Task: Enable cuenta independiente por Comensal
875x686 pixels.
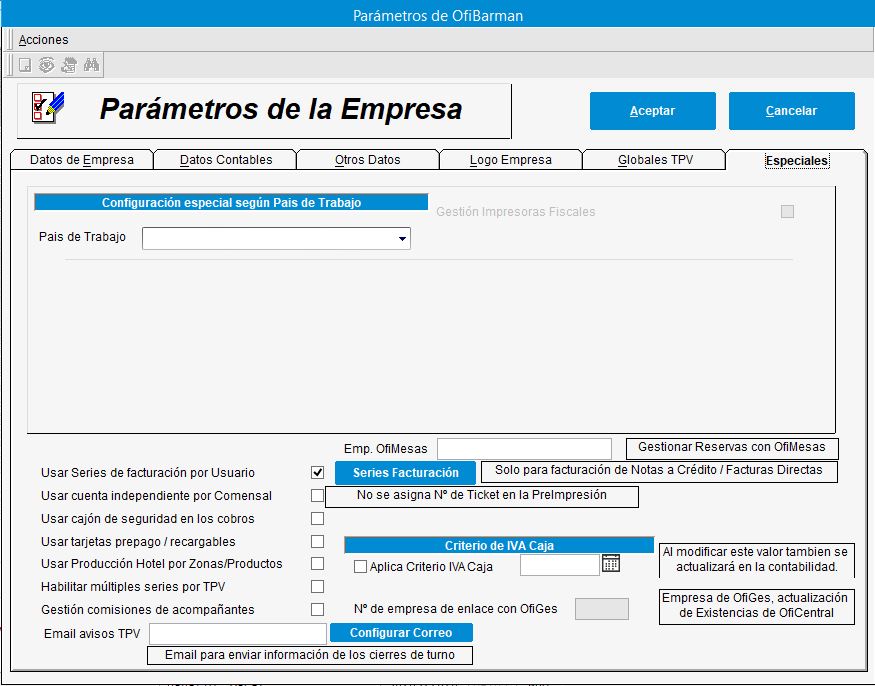Action: click(318, 496)
